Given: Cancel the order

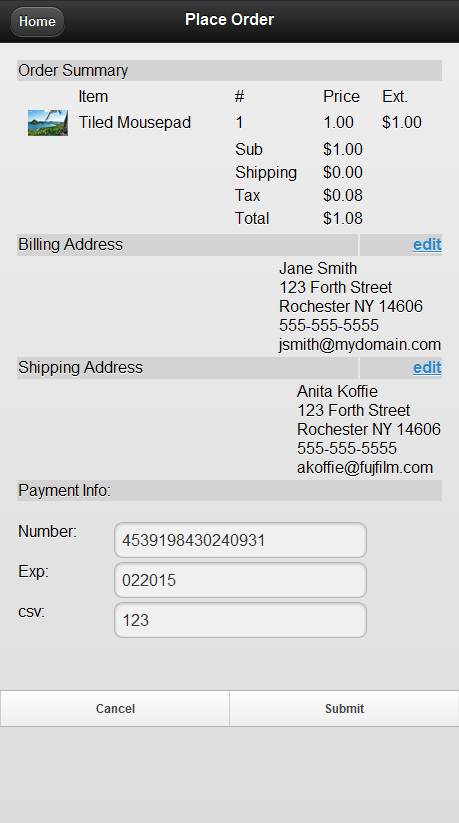Looking at the screenshot, I should click(x=115, y=709).
